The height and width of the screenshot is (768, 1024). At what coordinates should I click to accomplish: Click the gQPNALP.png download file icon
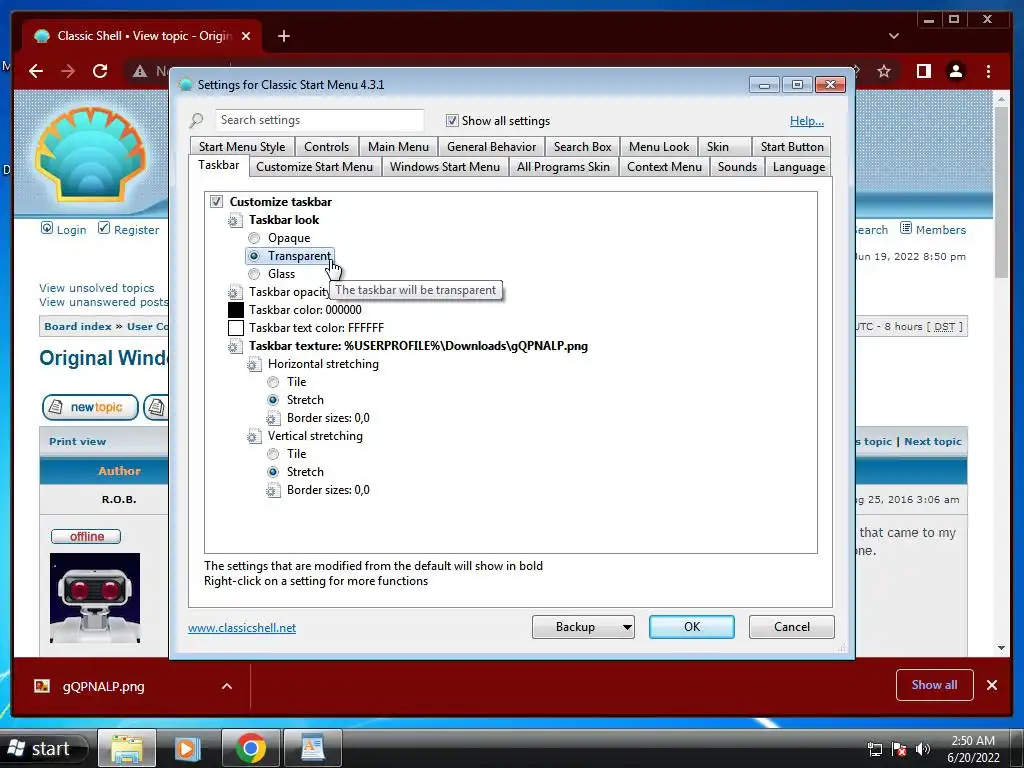pos(42,686)
